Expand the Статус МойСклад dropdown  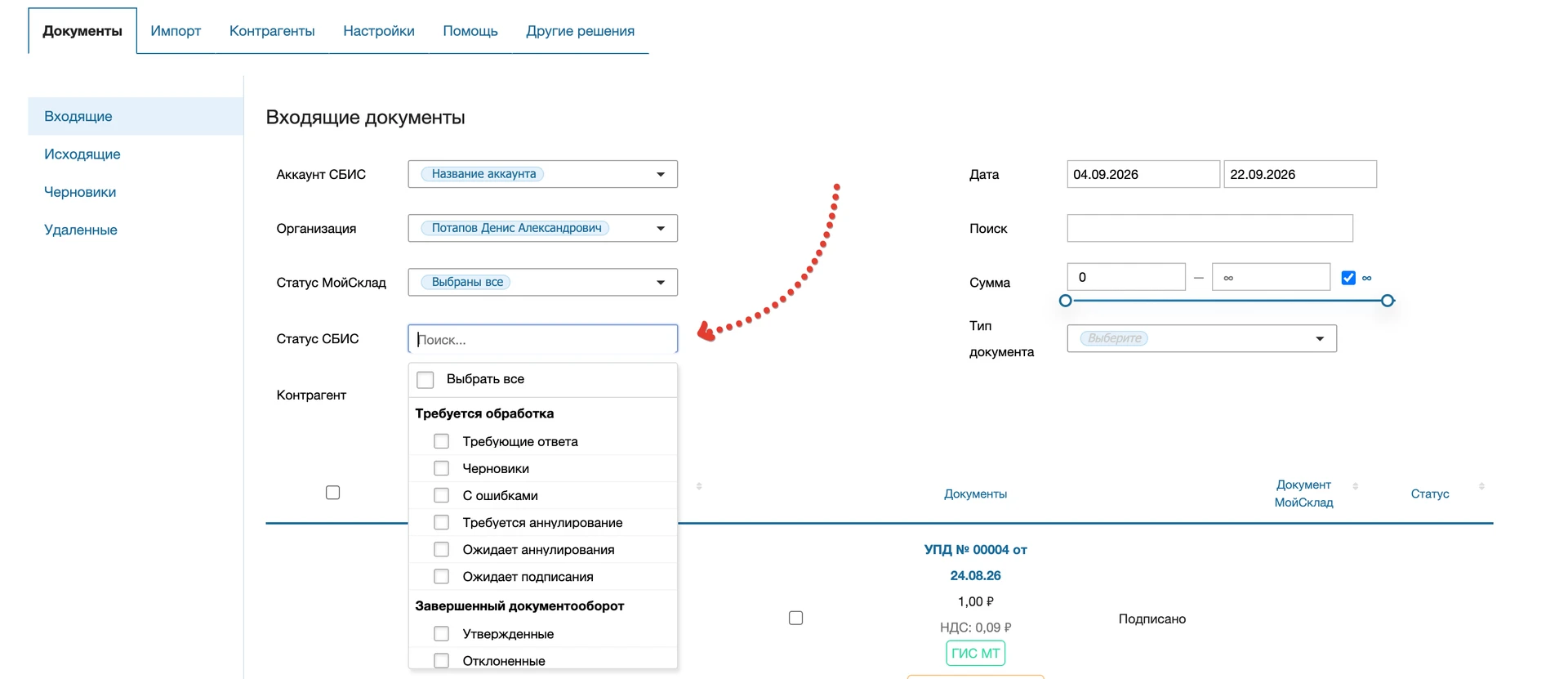tap(543, 282)
